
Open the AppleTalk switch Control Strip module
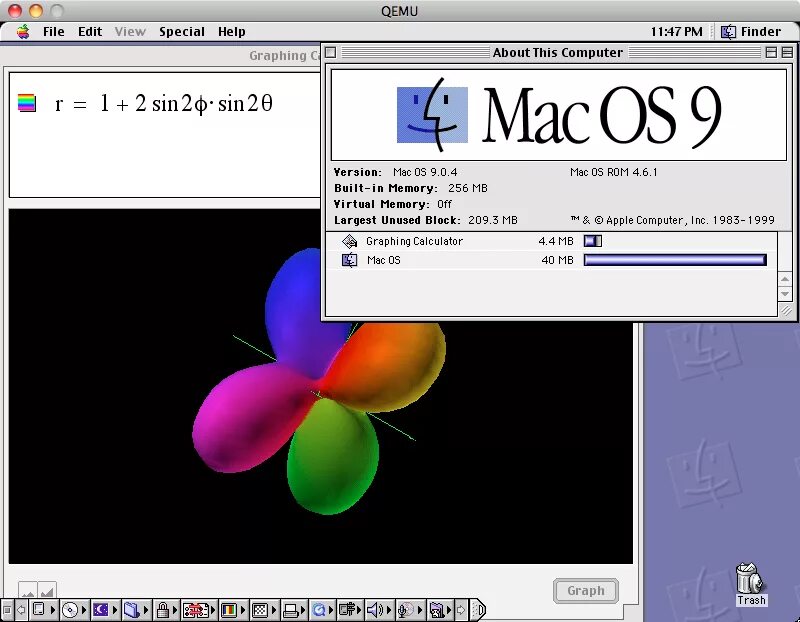click(x=43, y=610)
